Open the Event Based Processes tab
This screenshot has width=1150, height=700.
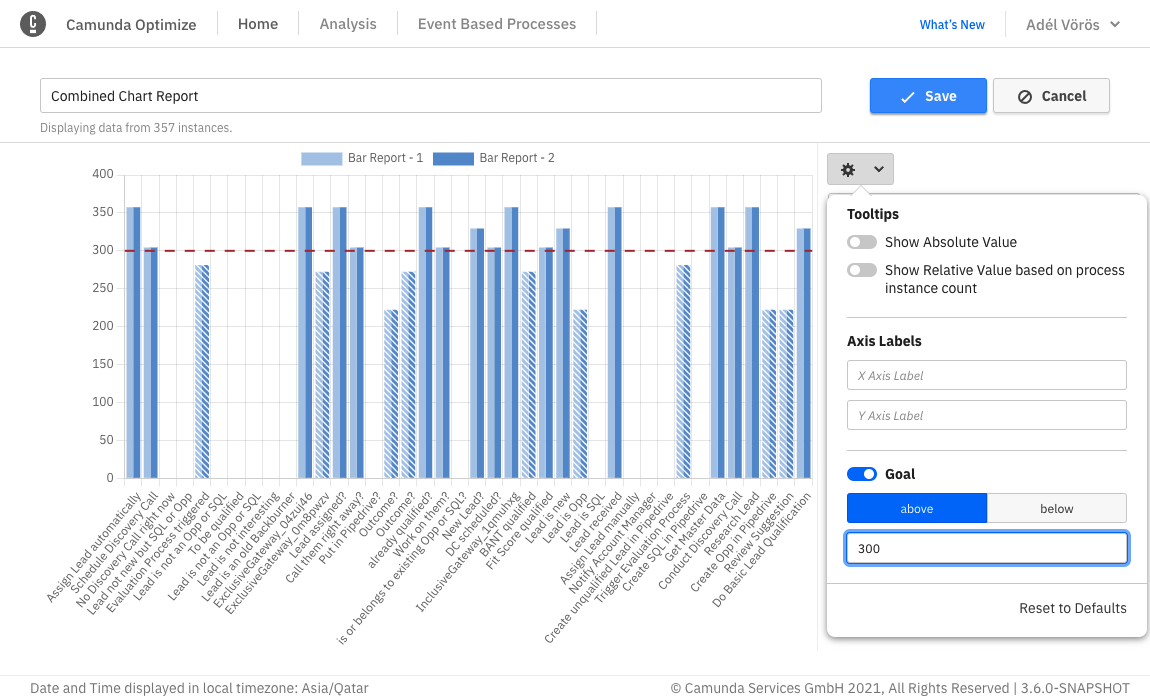pos(496,24)
